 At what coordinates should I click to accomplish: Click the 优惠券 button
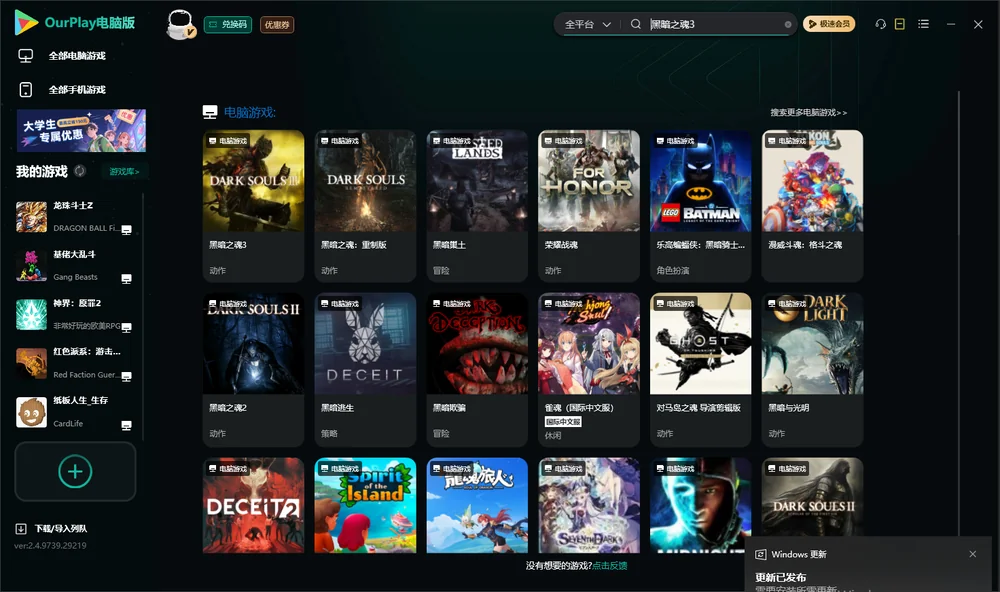click(277, 25)
